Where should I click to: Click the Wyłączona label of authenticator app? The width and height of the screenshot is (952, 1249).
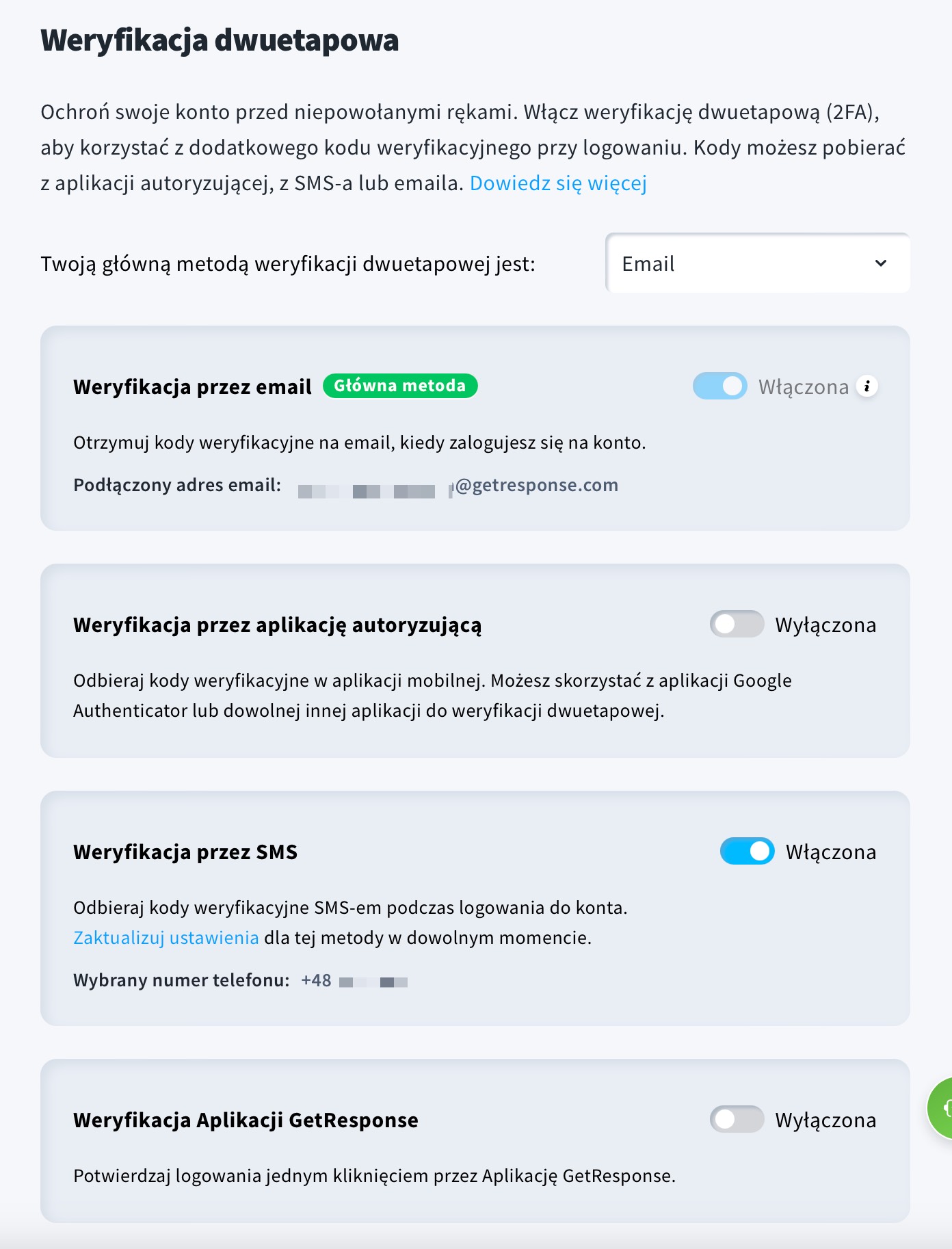pyautogui.click(x=825, y=624)
